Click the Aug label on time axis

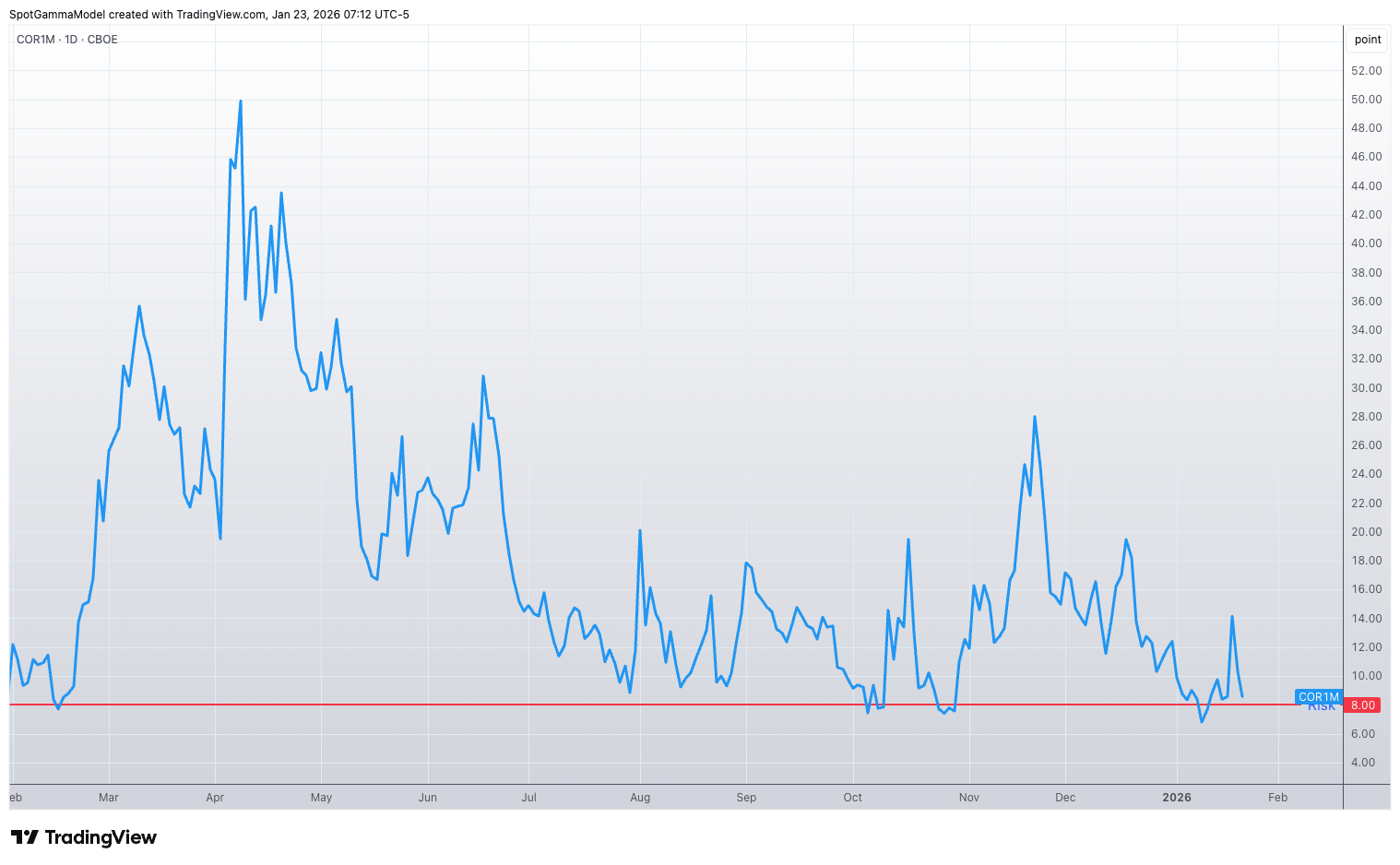coord(640,798)
